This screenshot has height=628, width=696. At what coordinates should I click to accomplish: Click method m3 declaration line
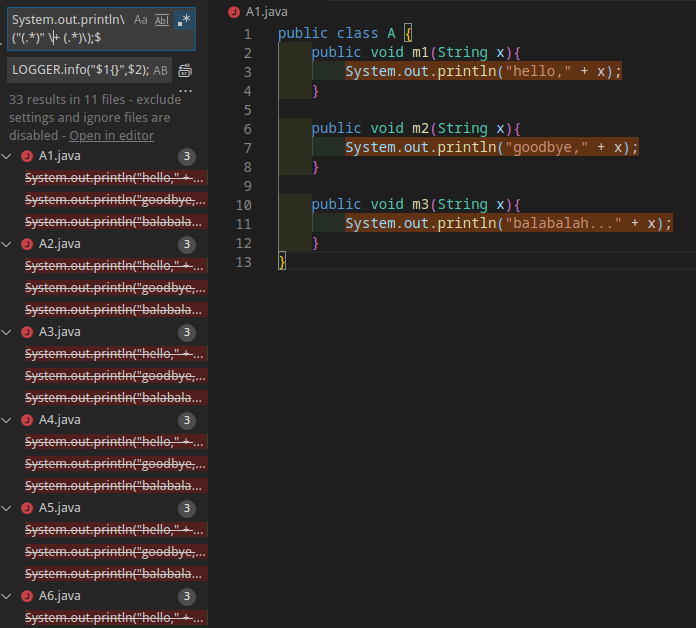(416, 204)
